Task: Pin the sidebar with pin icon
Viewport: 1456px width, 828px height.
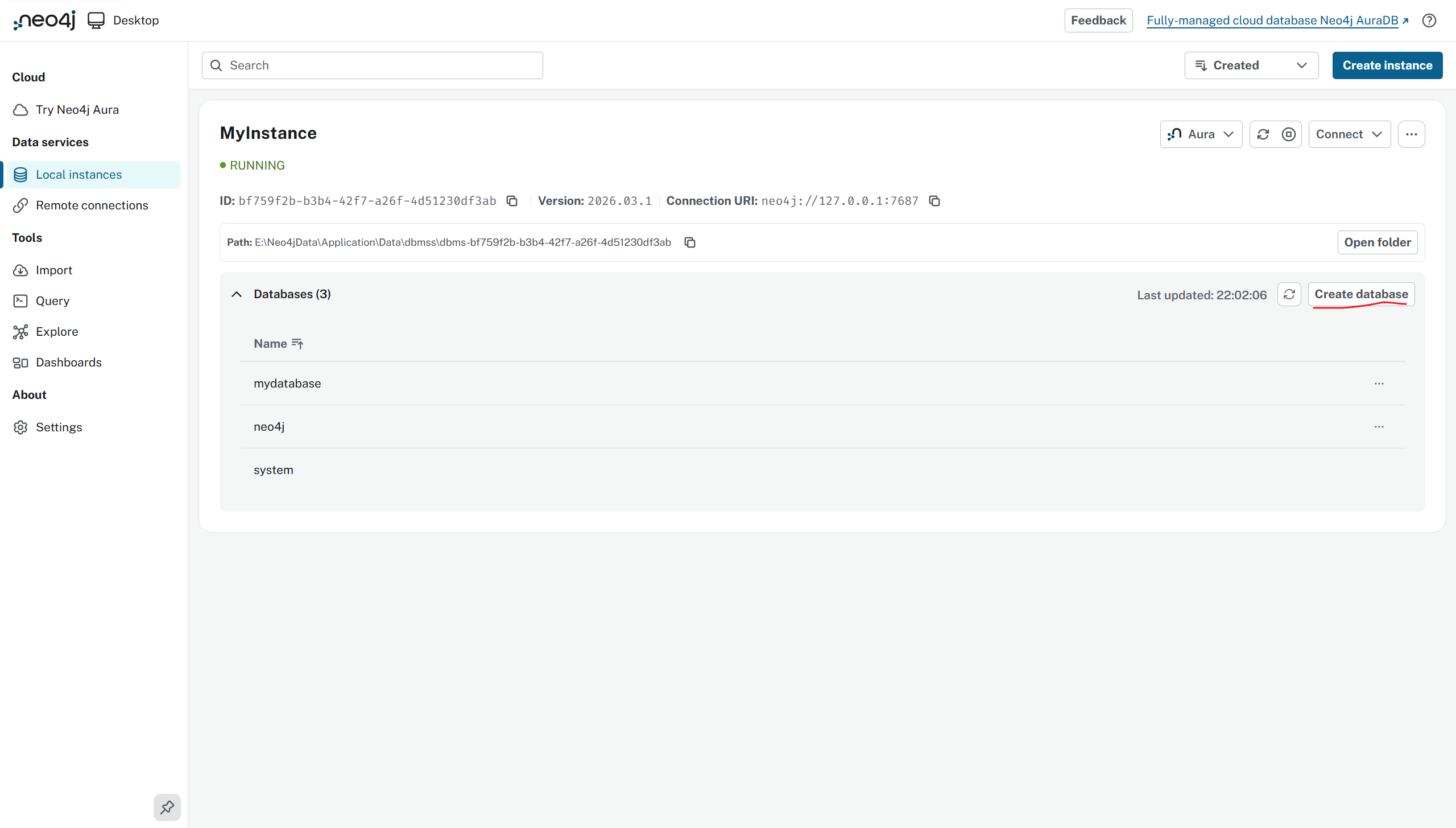Action: point(167,808)
